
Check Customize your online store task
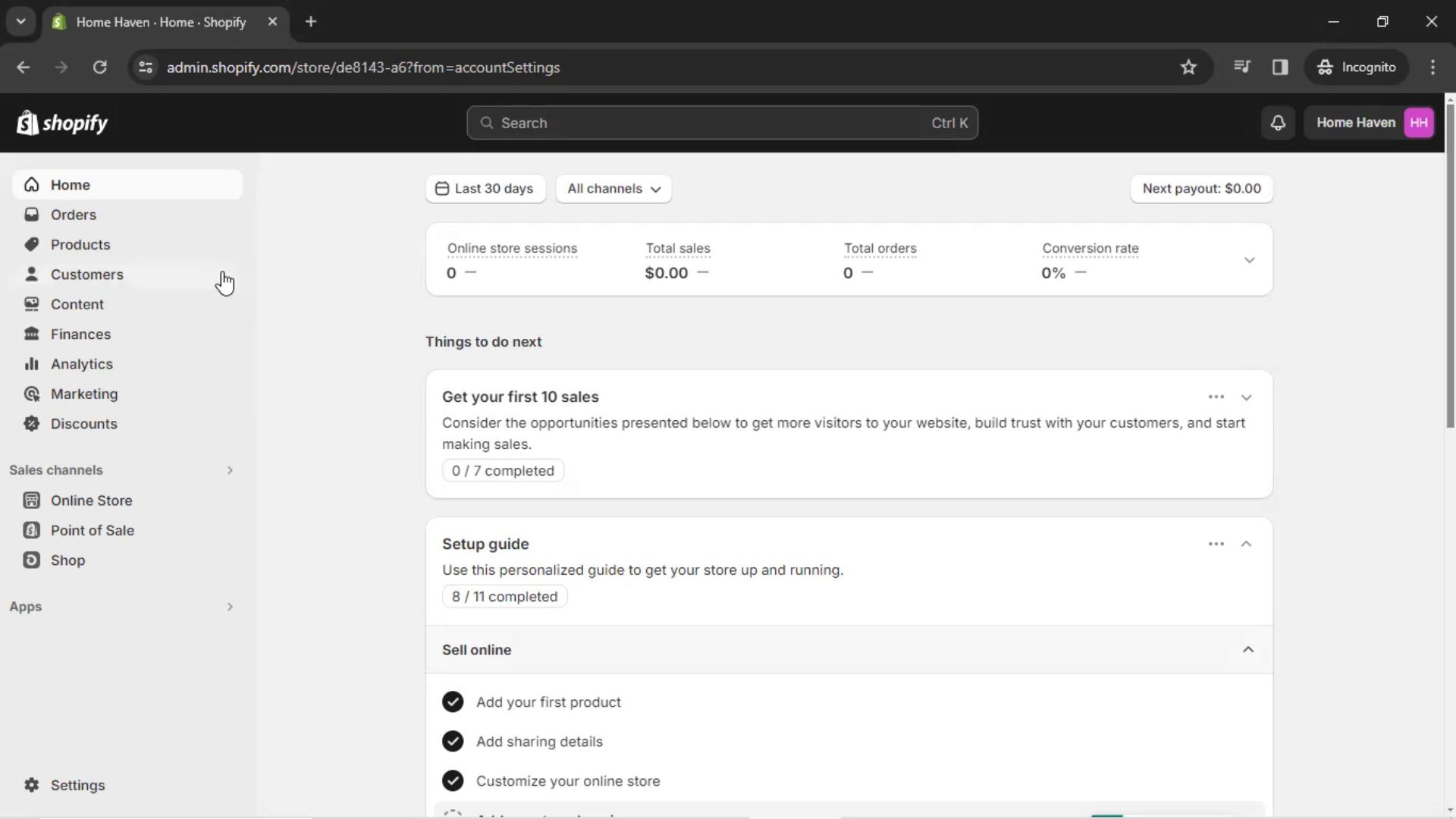[452, 781]
